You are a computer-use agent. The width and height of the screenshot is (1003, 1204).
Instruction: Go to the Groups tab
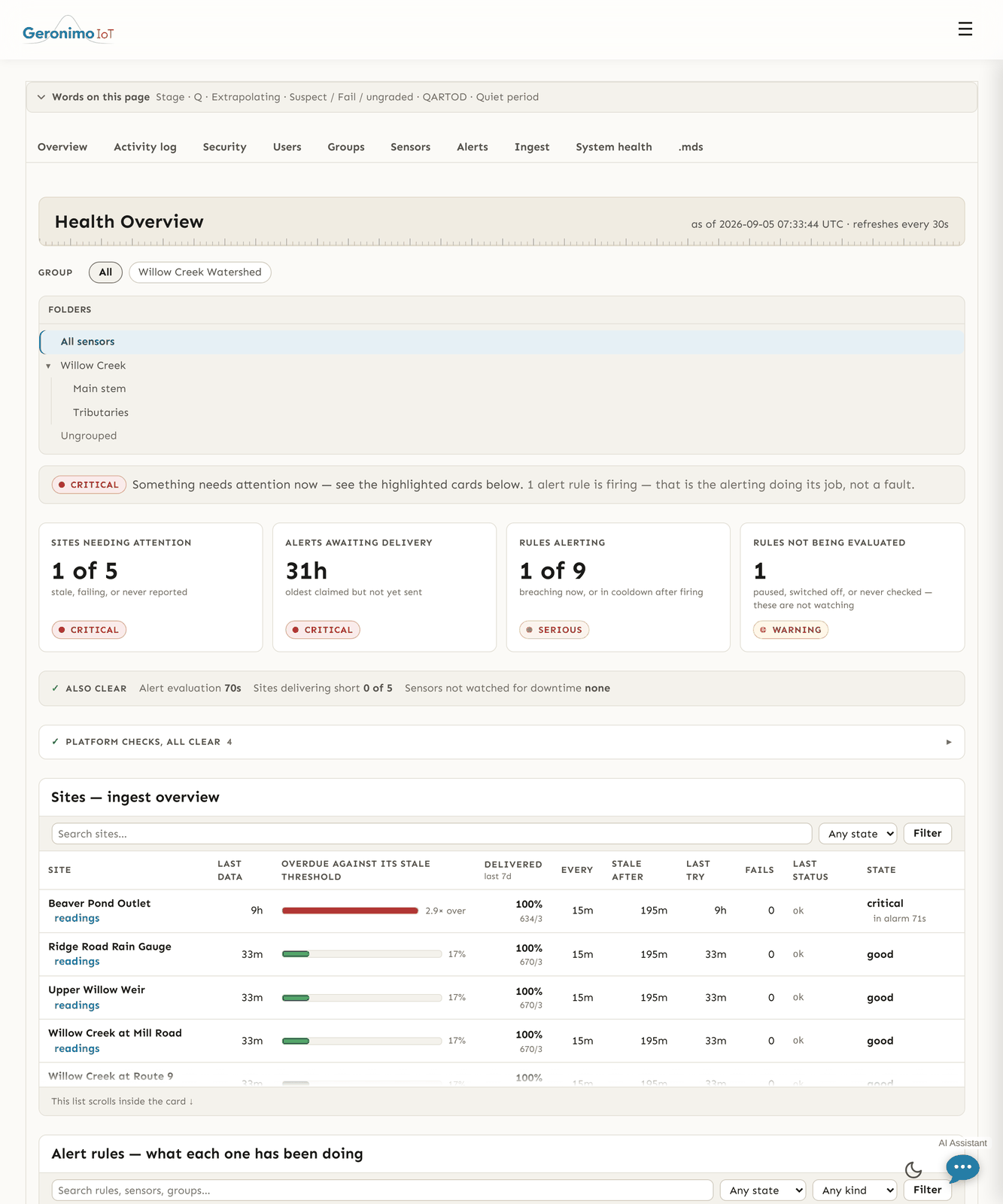click(346, 147)
